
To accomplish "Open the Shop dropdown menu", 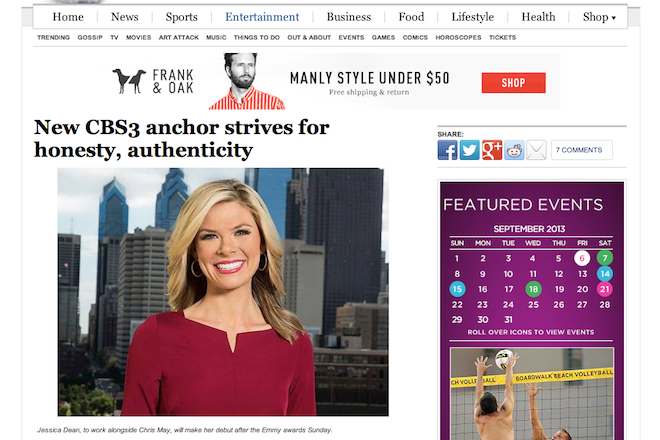I will tap(599, 17).
